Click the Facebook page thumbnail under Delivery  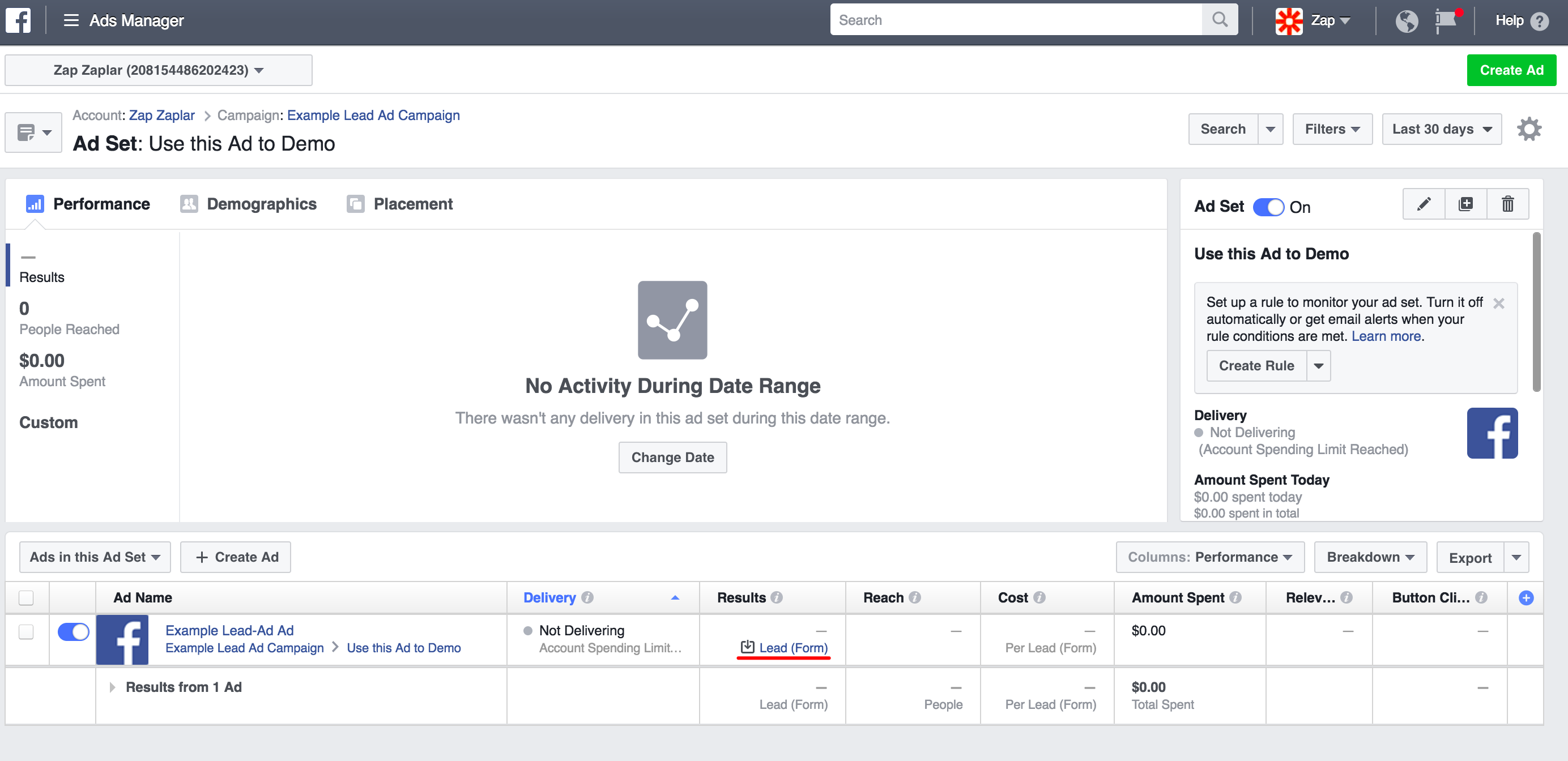point(1492,433)
